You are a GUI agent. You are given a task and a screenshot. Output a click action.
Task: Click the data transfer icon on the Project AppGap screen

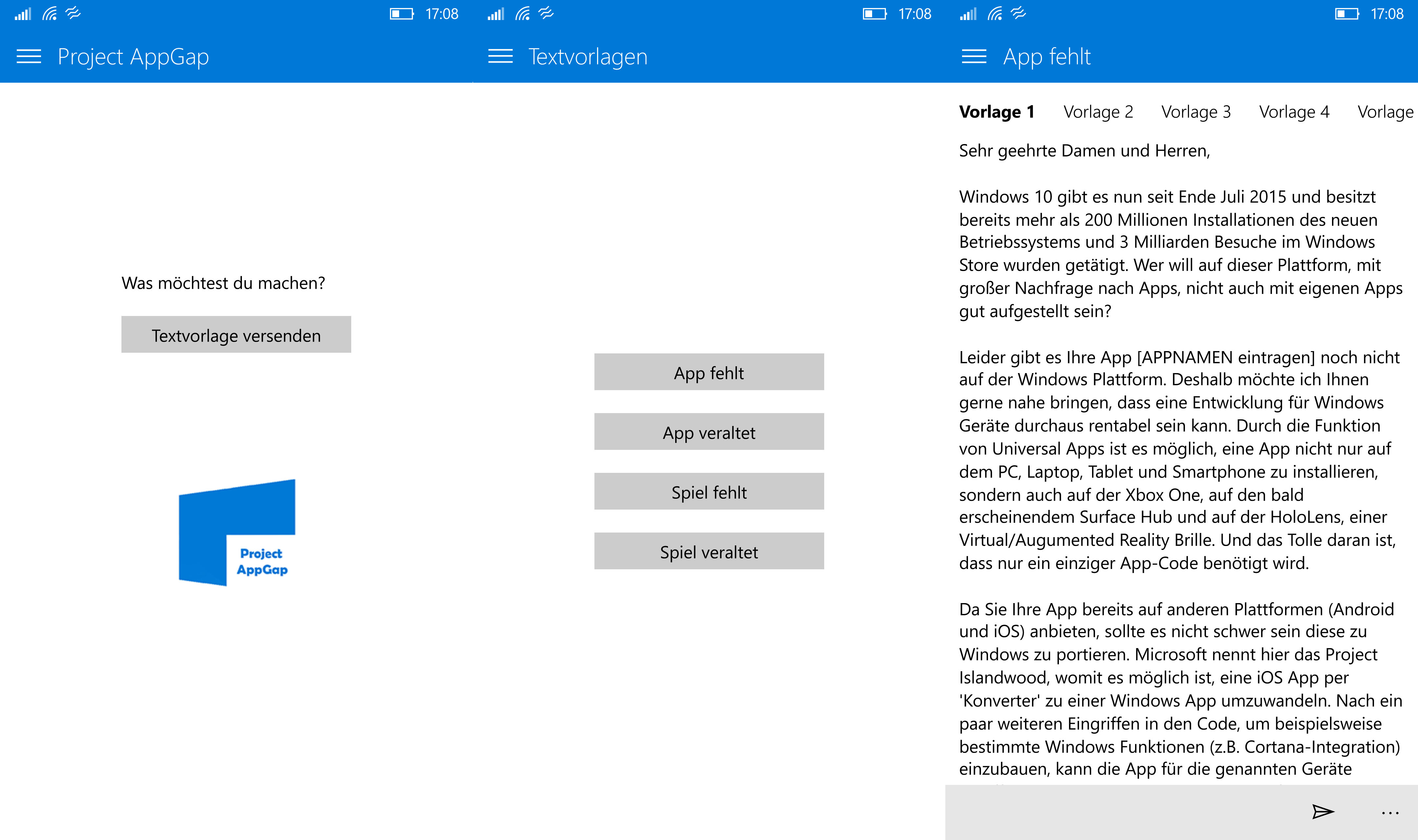pyautogui.click(x=73, y=13)
